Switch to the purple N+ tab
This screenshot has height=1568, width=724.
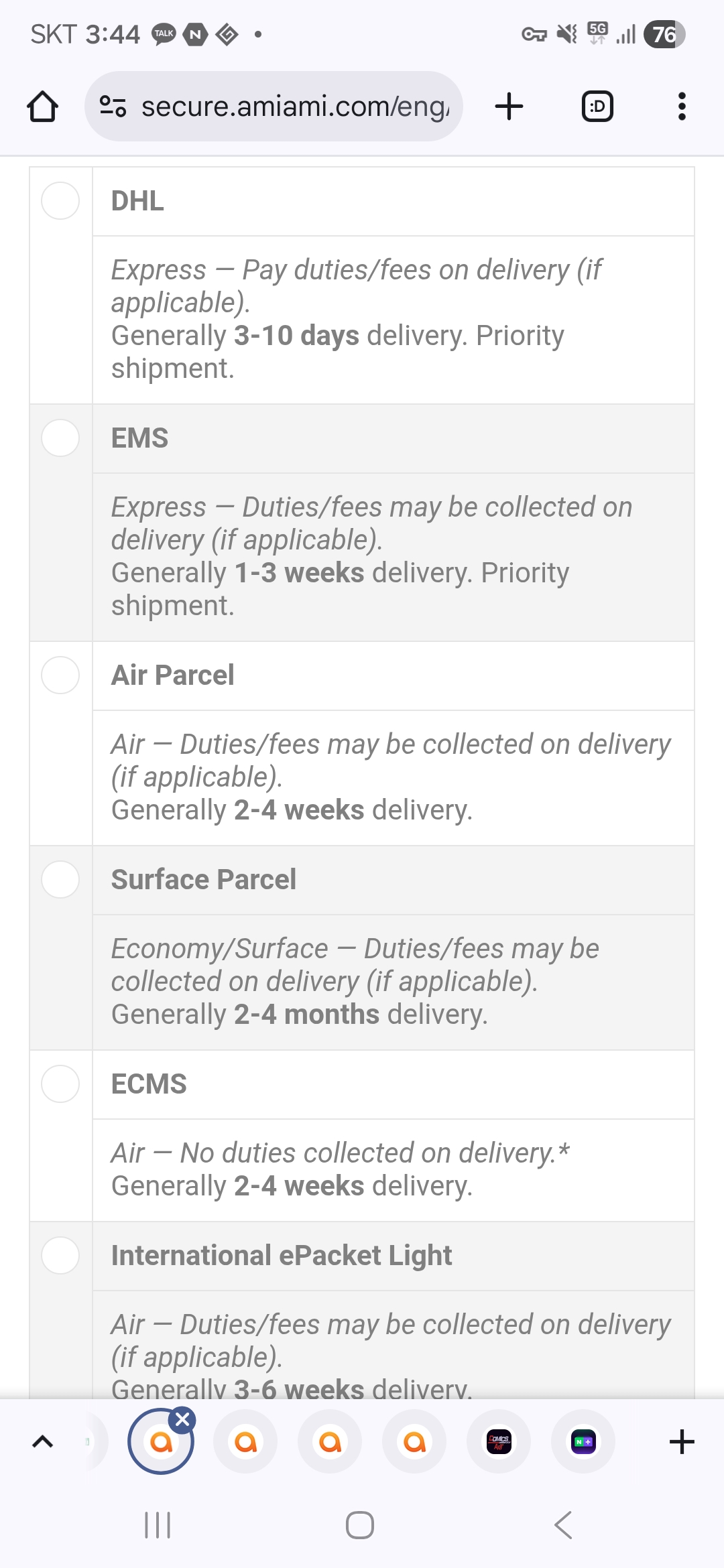[x=583, y=1441]
